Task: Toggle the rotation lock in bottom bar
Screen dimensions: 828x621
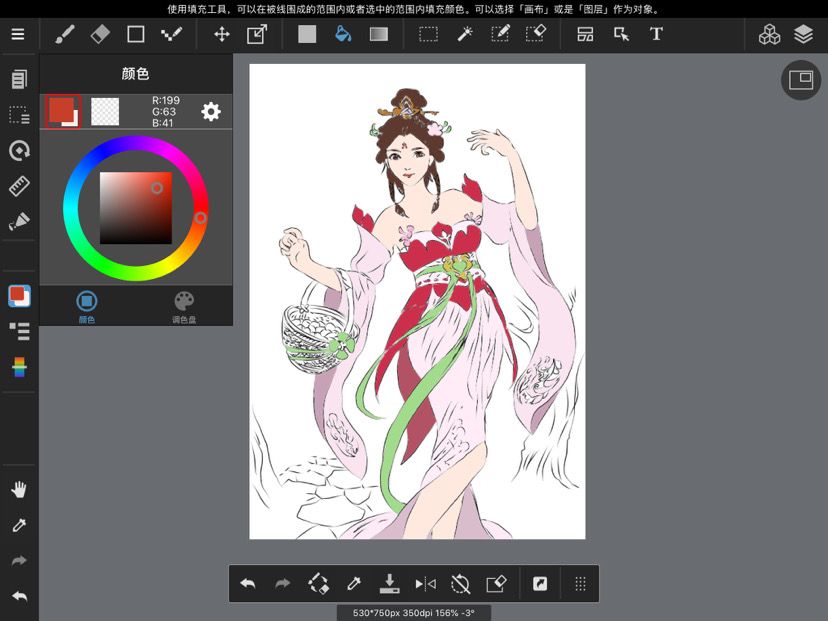Action: tap(460, 584)
